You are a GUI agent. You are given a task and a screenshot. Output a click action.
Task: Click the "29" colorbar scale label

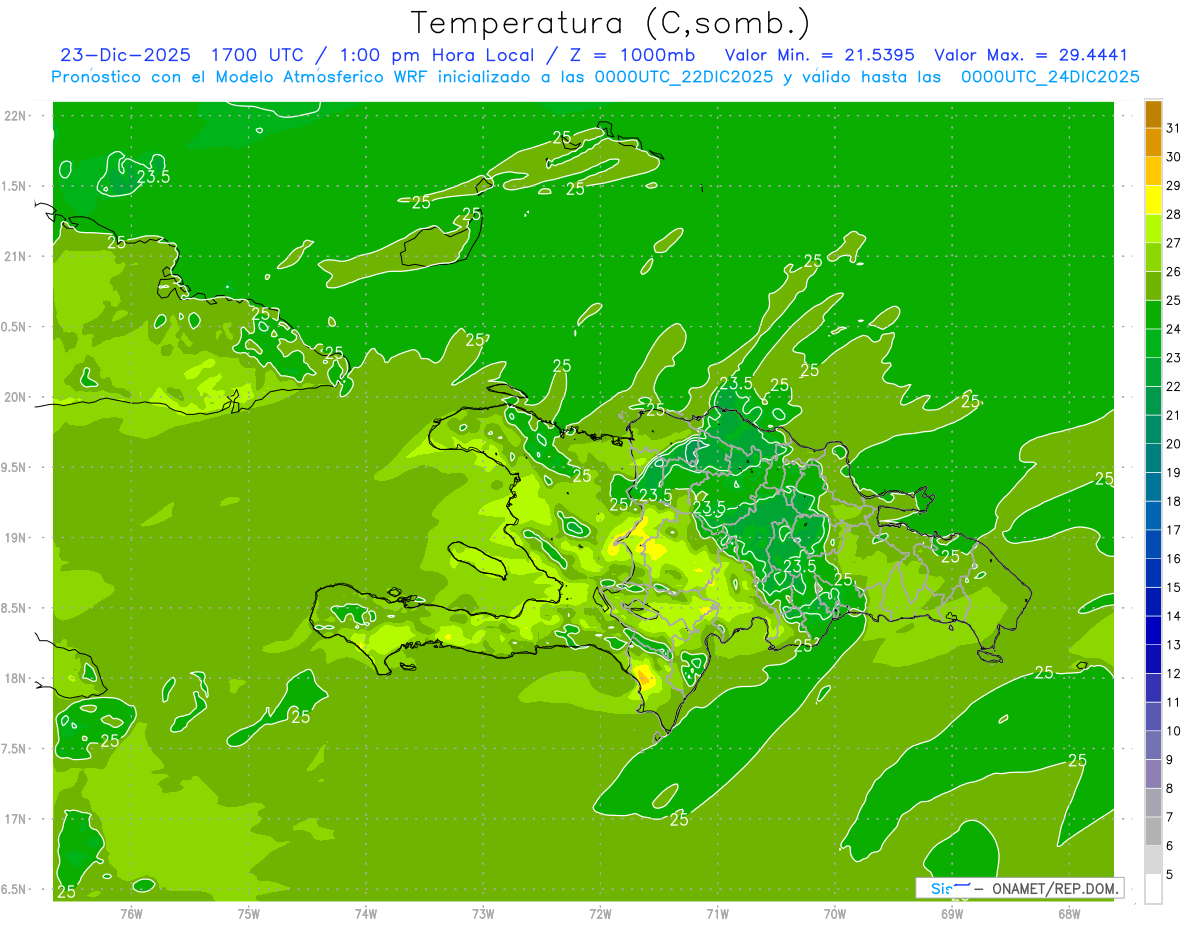[x=1174, y=185]
